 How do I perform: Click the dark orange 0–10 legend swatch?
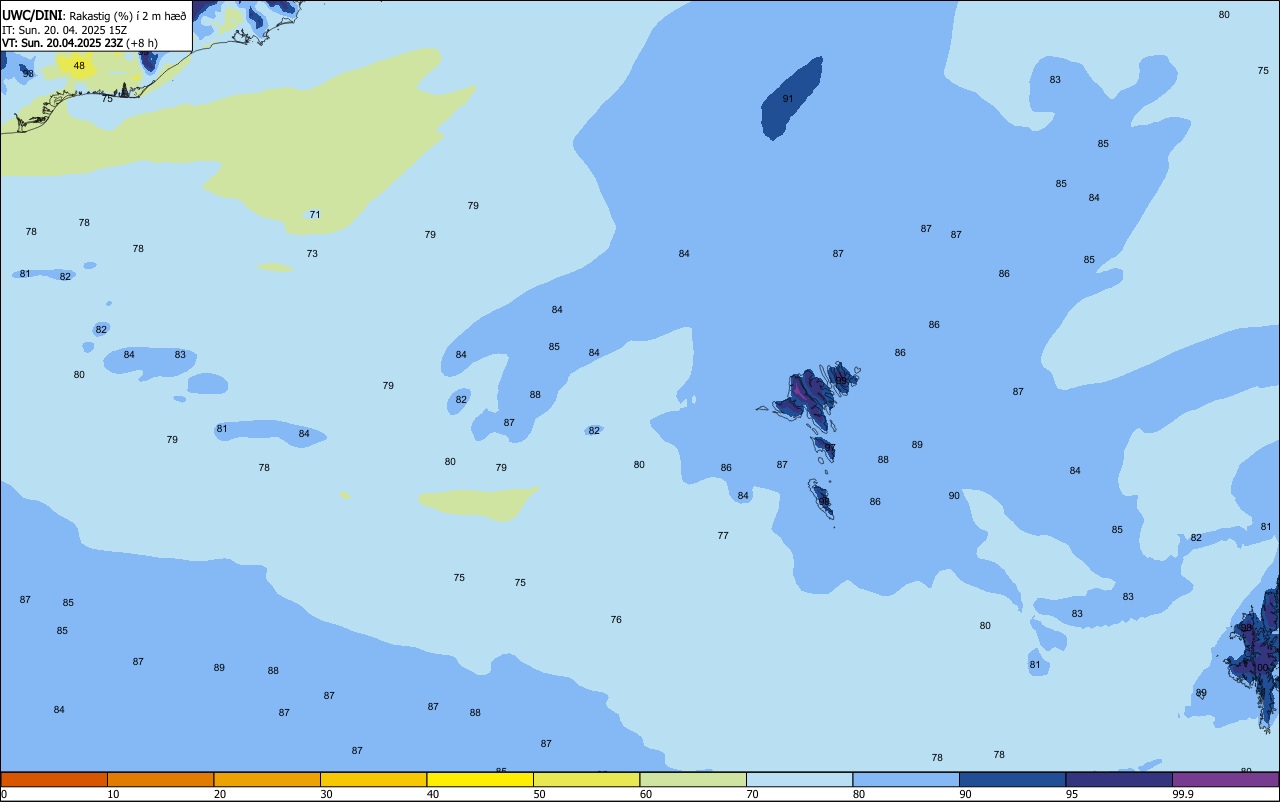[54, 779]
